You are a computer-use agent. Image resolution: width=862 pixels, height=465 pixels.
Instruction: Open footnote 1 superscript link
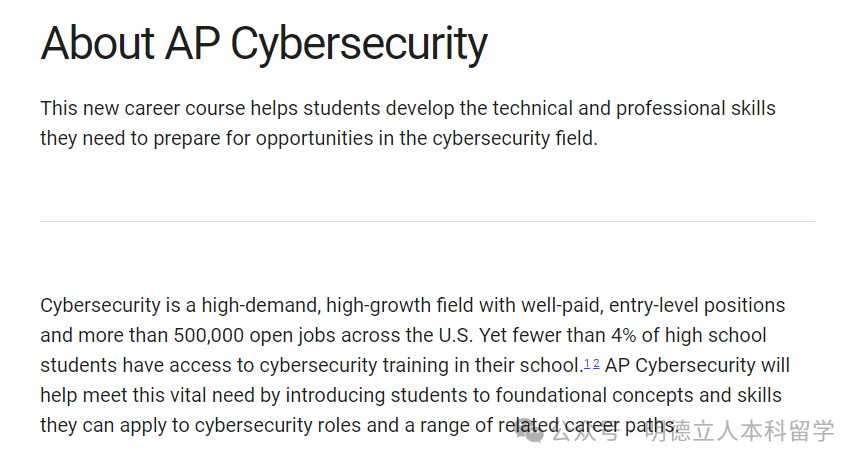(587, 363)
